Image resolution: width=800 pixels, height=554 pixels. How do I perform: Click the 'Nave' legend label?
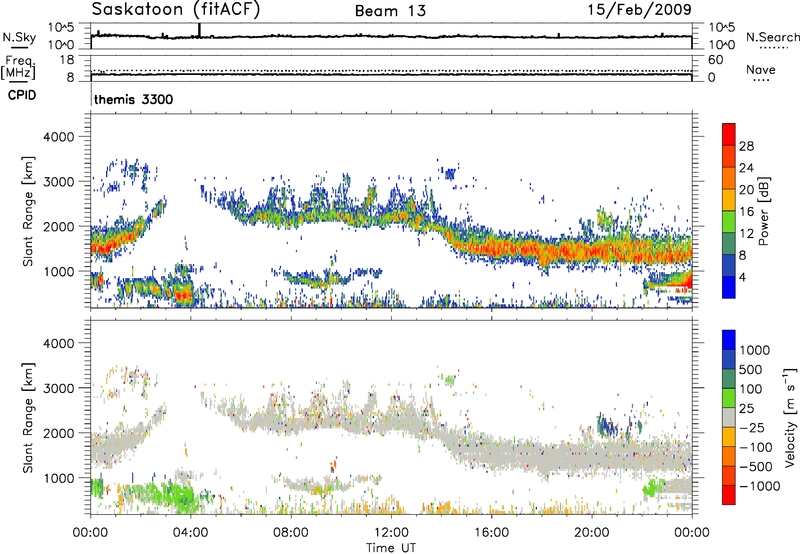click(x=761, y=69)
